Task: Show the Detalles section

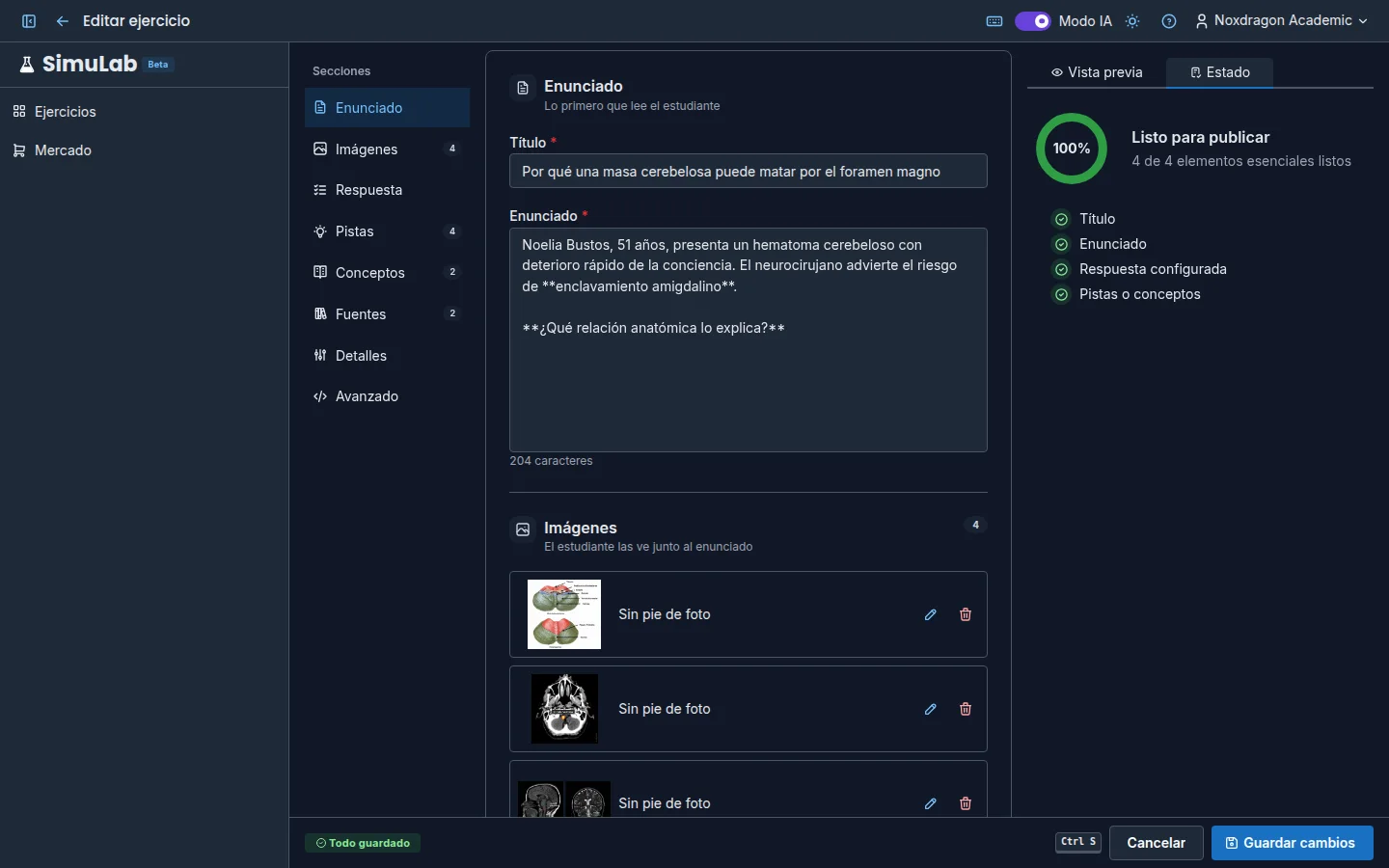Action: [388, 356]
